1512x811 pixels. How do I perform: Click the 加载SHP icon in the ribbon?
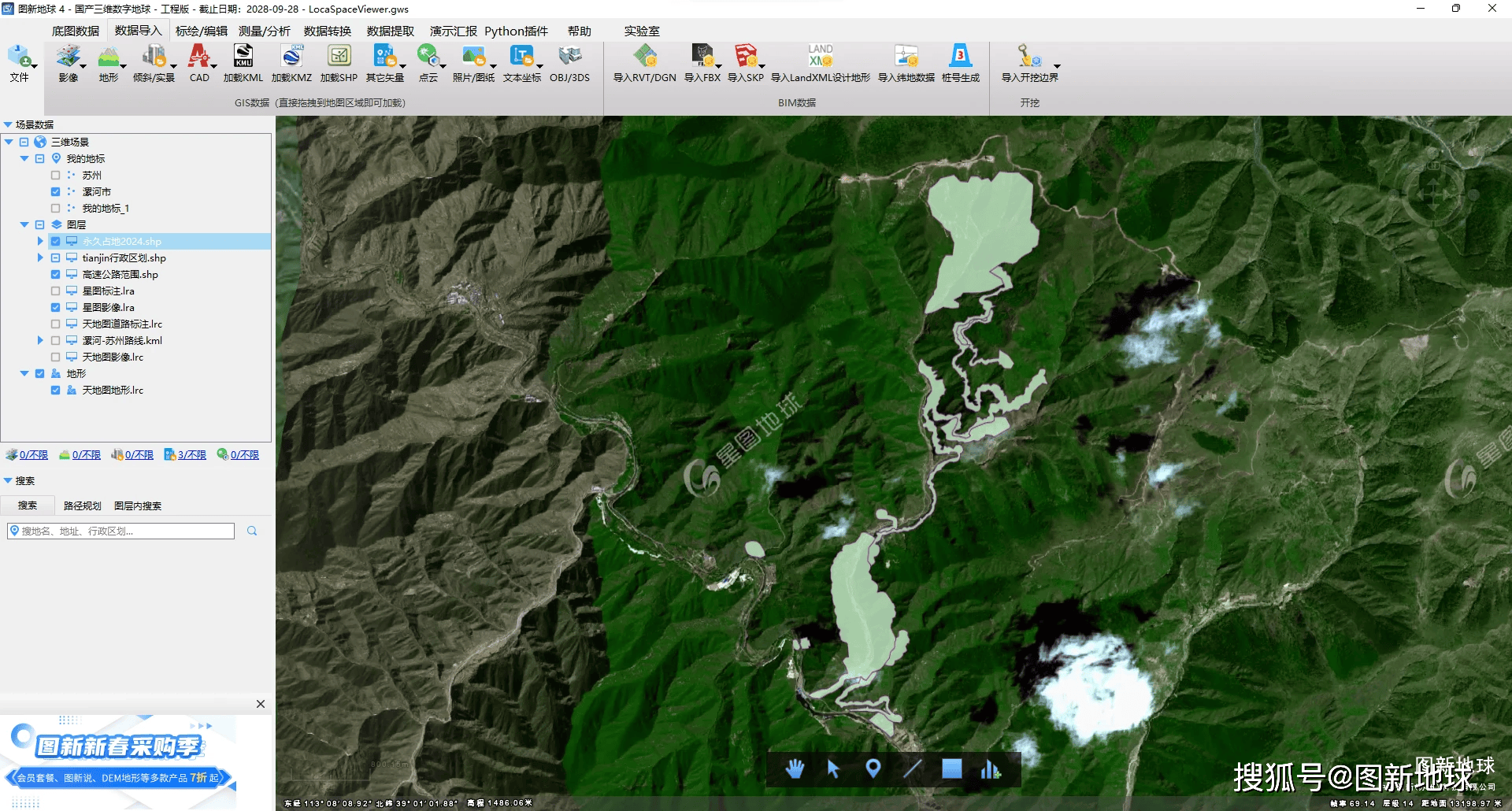click(339, 57)
